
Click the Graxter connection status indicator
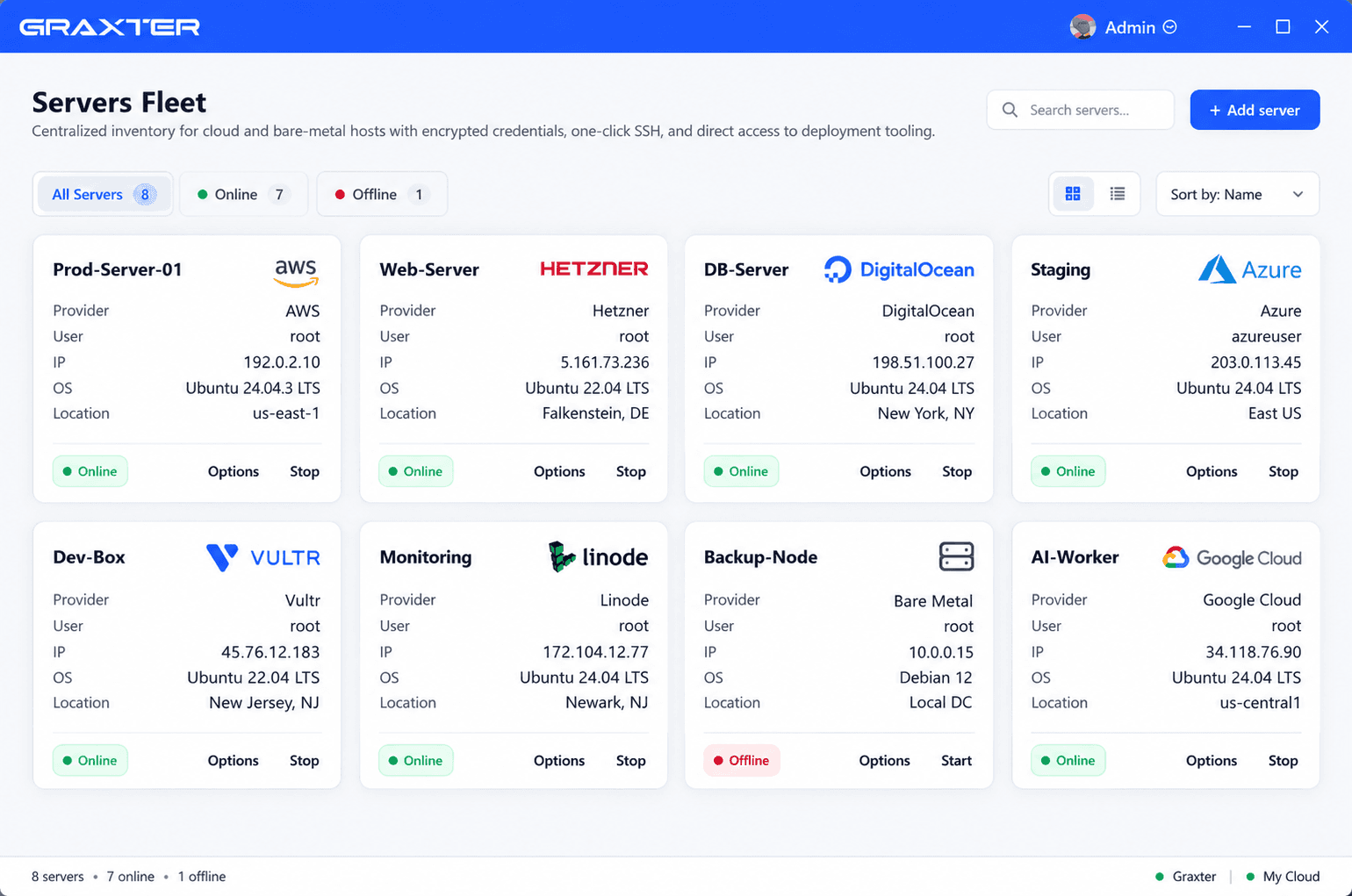[1185, 877]
